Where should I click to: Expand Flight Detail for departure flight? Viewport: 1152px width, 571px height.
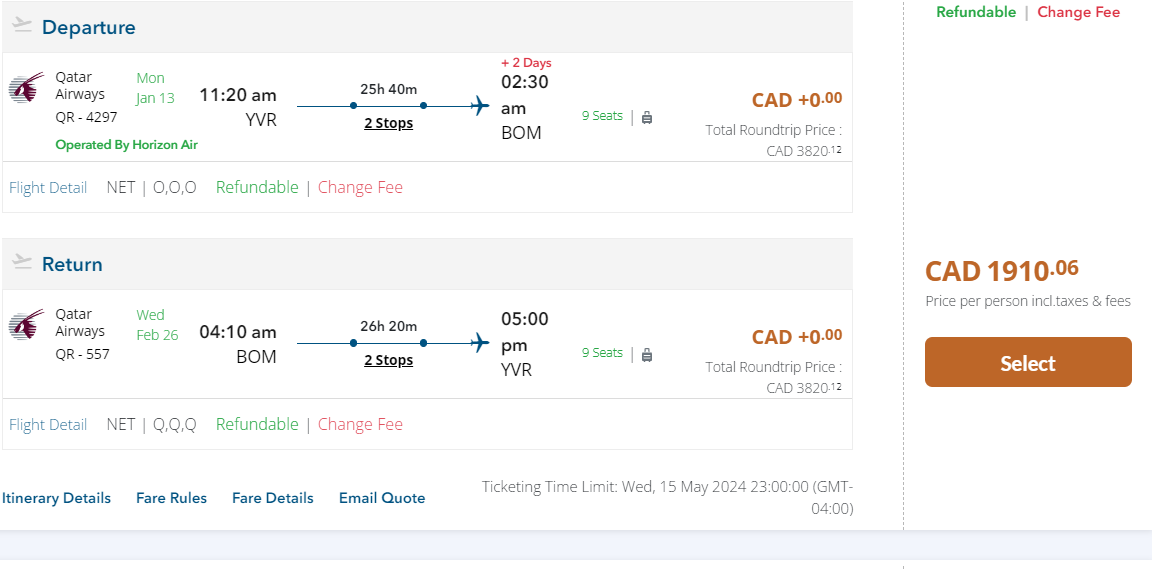pyautogui.click(x=48, y=187)
